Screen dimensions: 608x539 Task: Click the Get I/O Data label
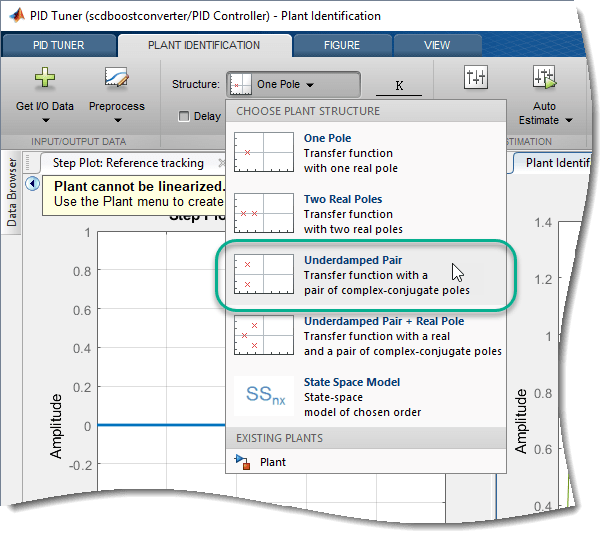coord(45,106)
